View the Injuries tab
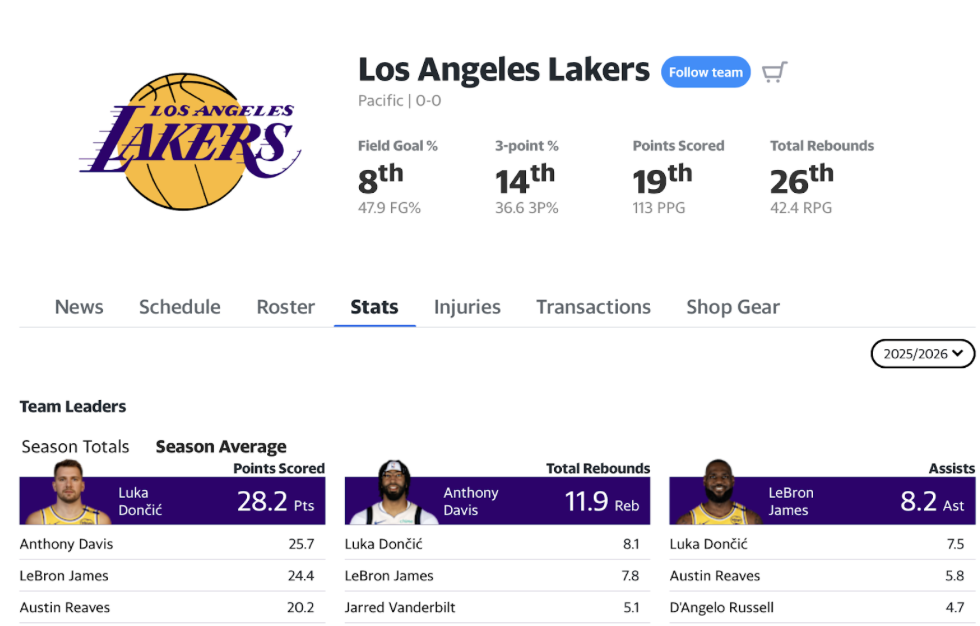Viewport: 980px width, 626px height. [x=467, y=307]
